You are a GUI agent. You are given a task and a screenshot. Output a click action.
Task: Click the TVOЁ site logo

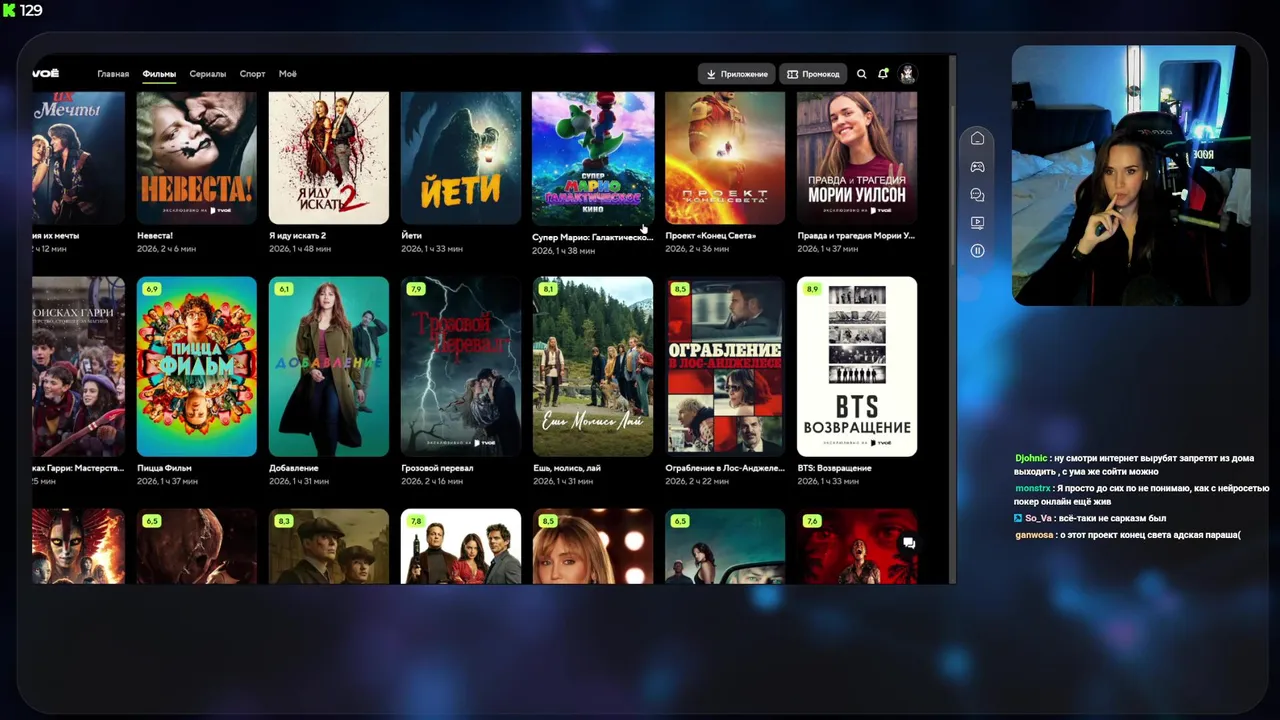45,74
